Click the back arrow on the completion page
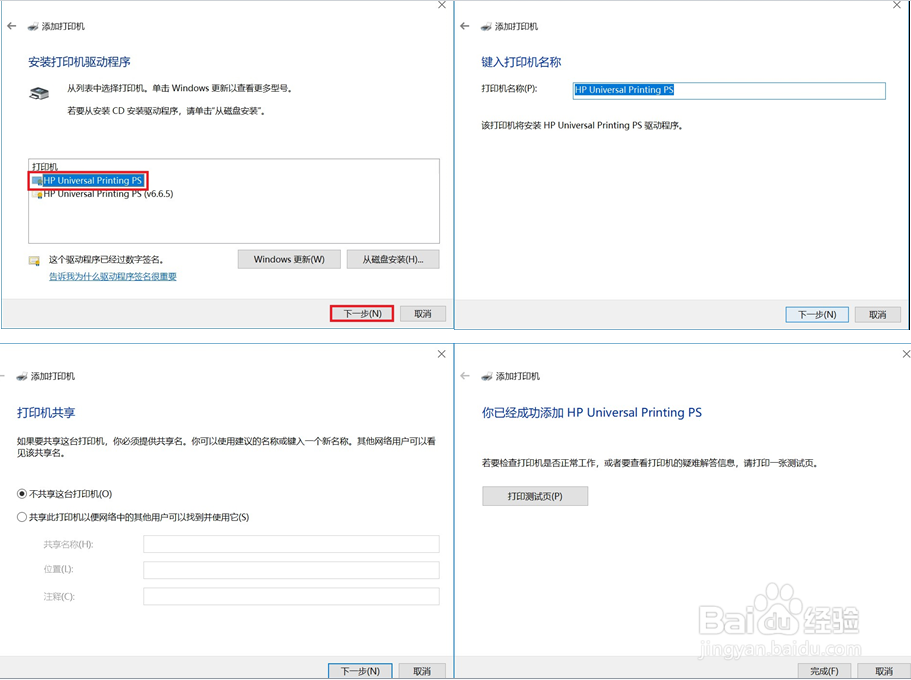 [466, 376]
